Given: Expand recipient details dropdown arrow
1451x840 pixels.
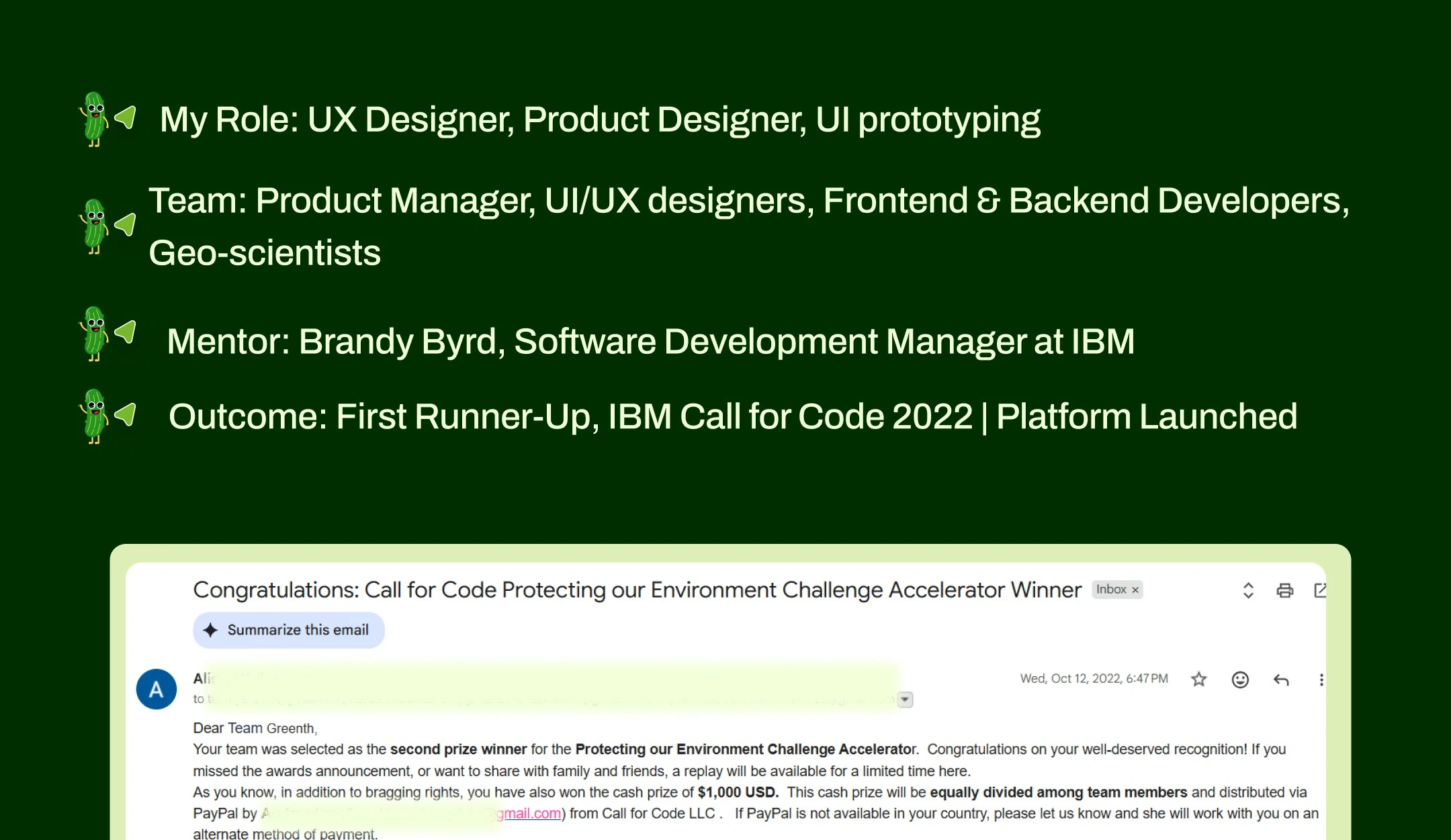Looking at the screenshot, I should coord(905,700).
